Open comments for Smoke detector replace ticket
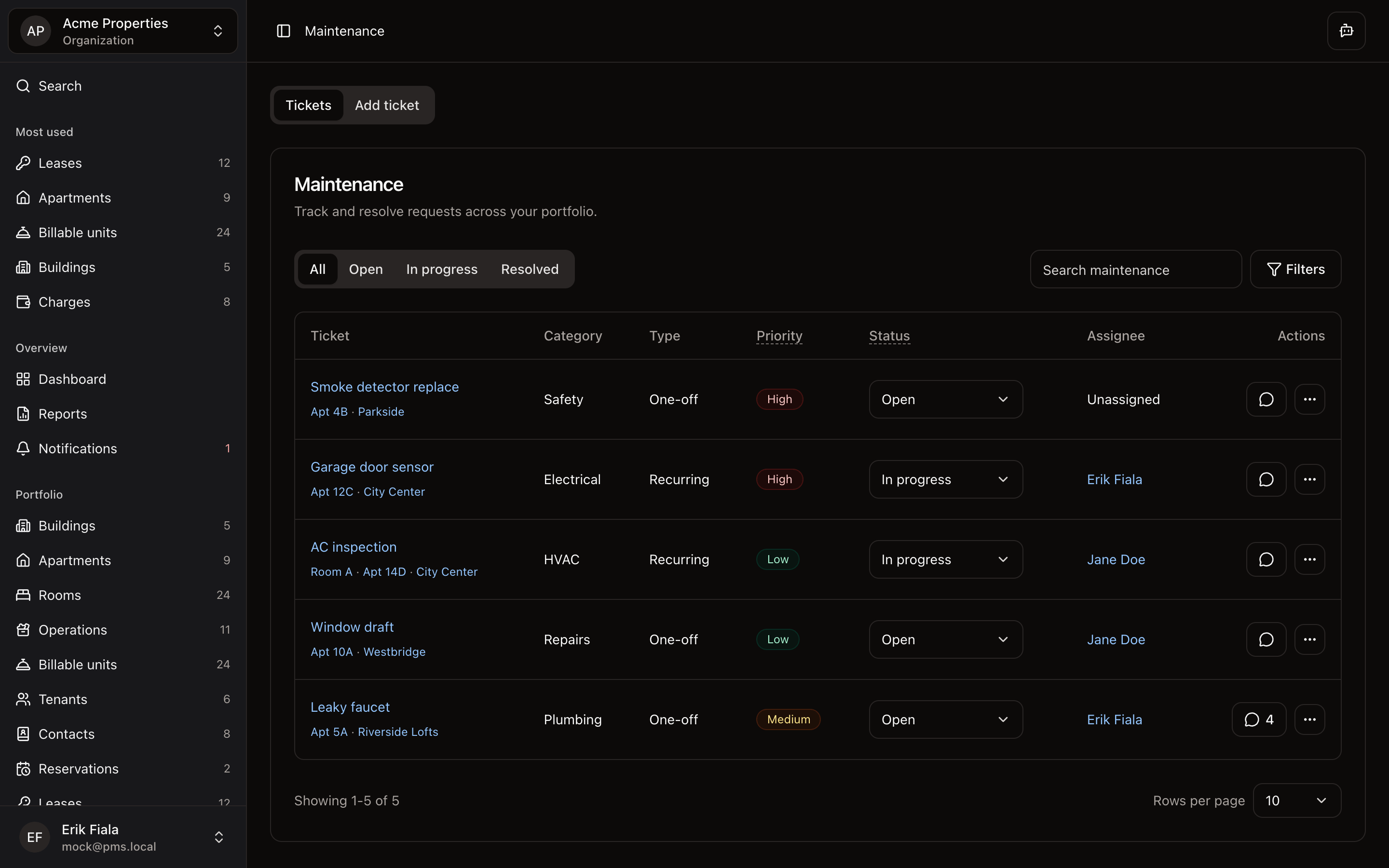 pos(1266,400)
